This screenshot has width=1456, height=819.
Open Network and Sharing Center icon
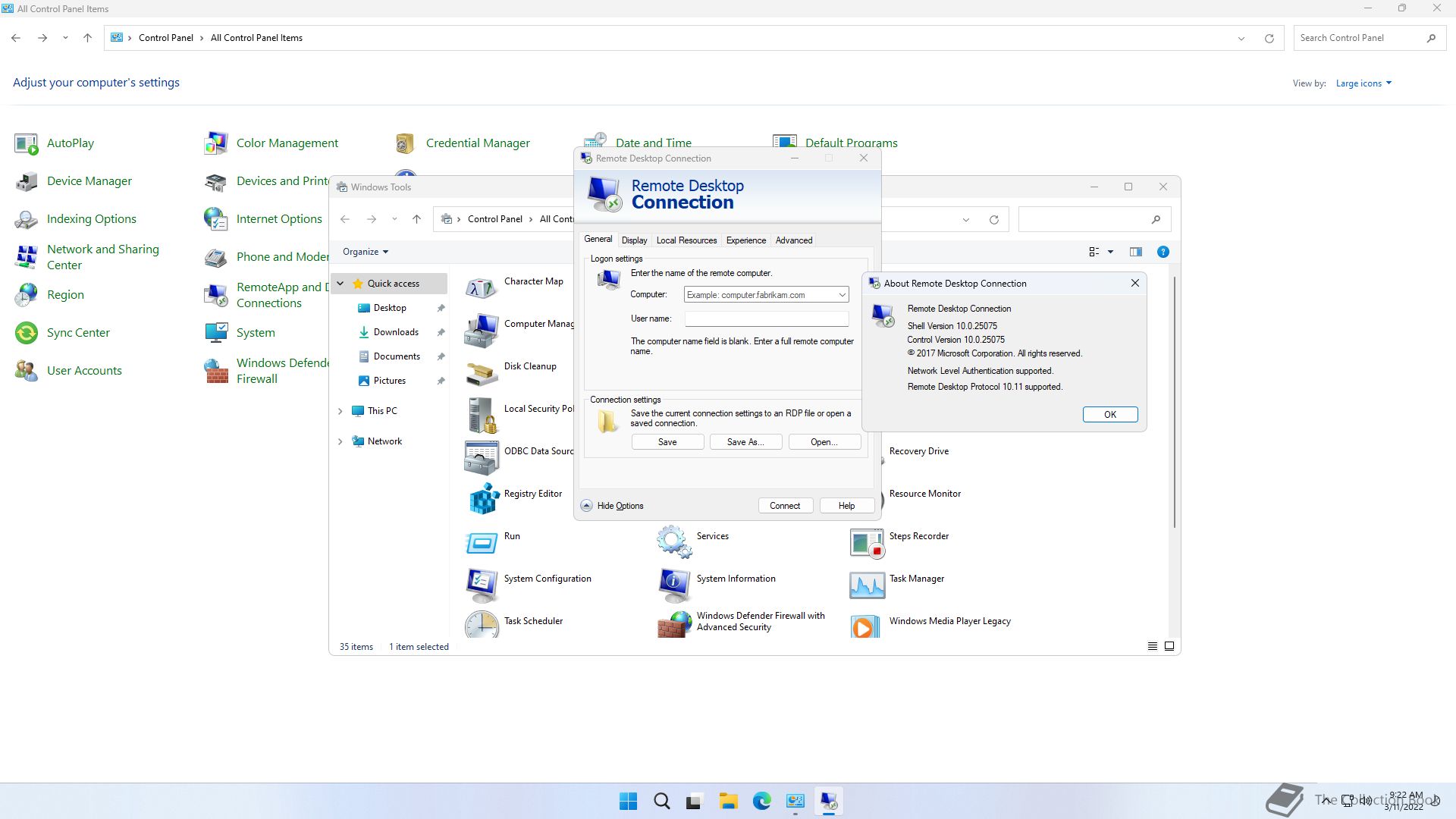(x=27, y=257)
